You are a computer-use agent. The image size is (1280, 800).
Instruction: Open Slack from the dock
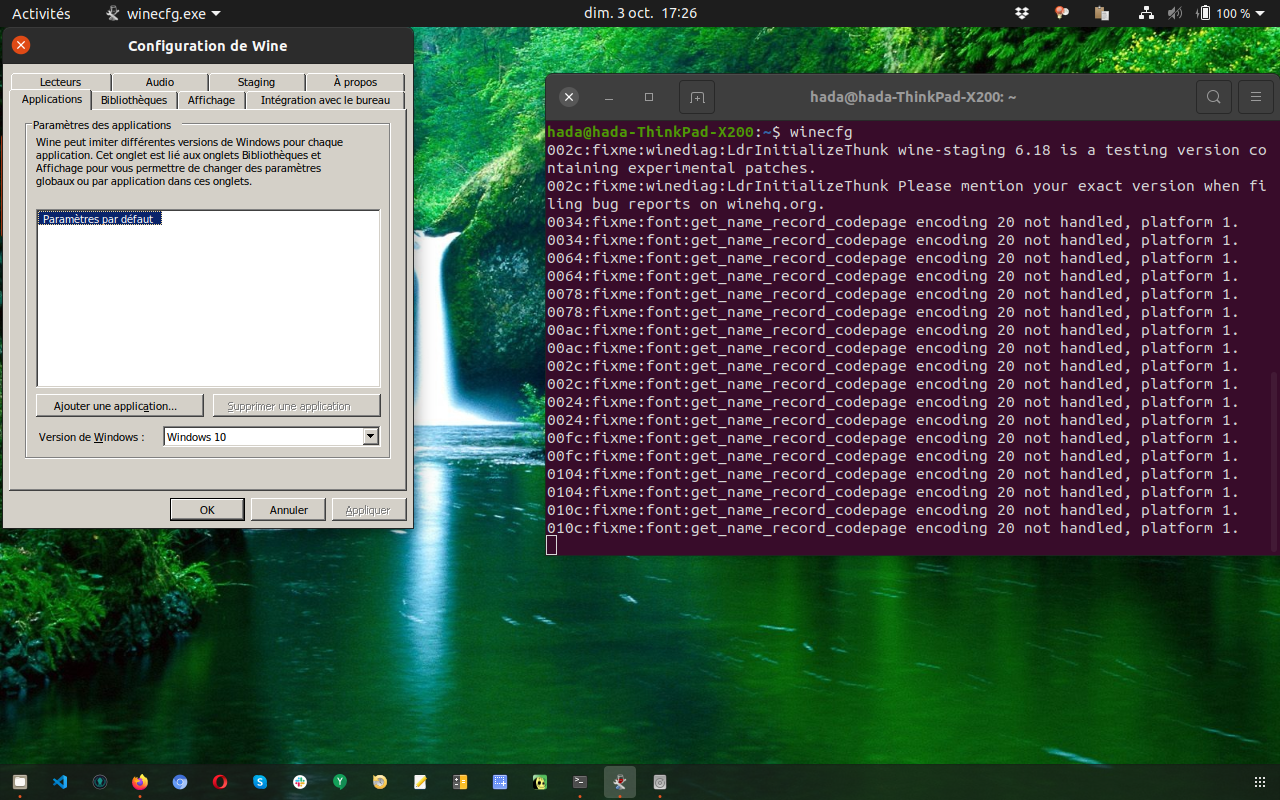[x=300, y=782]
